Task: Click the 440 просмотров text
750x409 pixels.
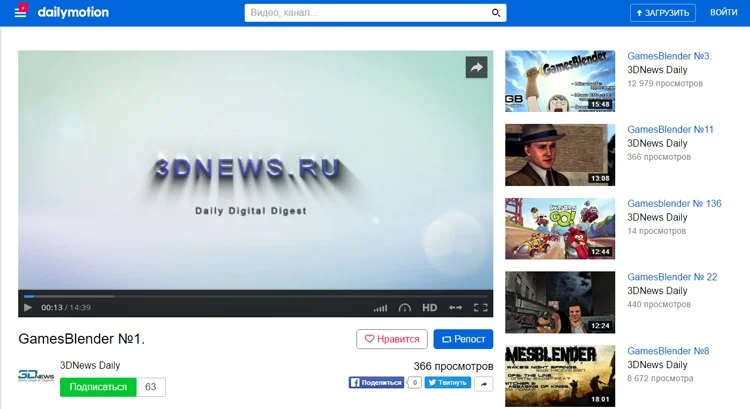Action: (x=659, y=304)
